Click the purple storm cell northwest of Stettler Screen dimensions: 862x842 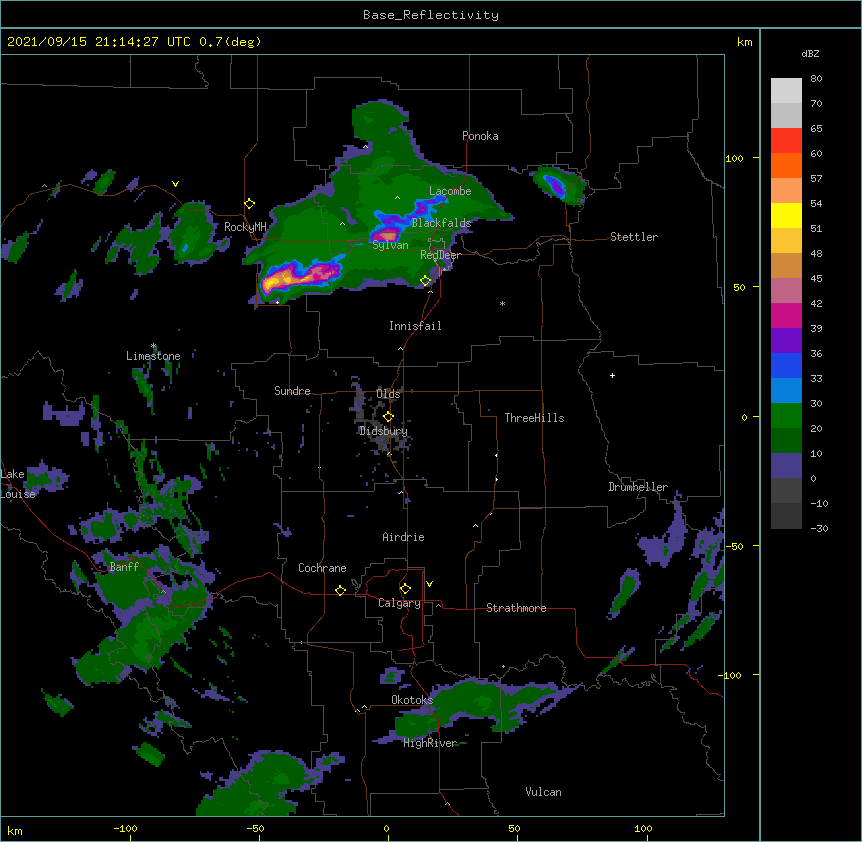point(556,185)
